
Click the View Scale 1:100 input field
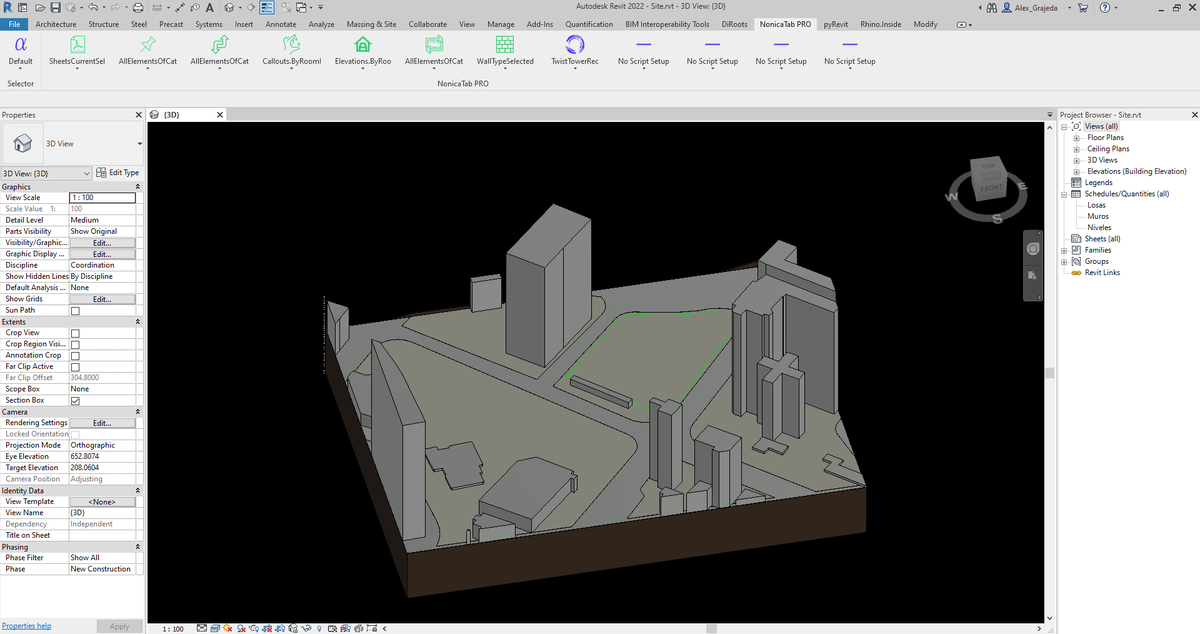pyautogui.click(x=102, y=198)
